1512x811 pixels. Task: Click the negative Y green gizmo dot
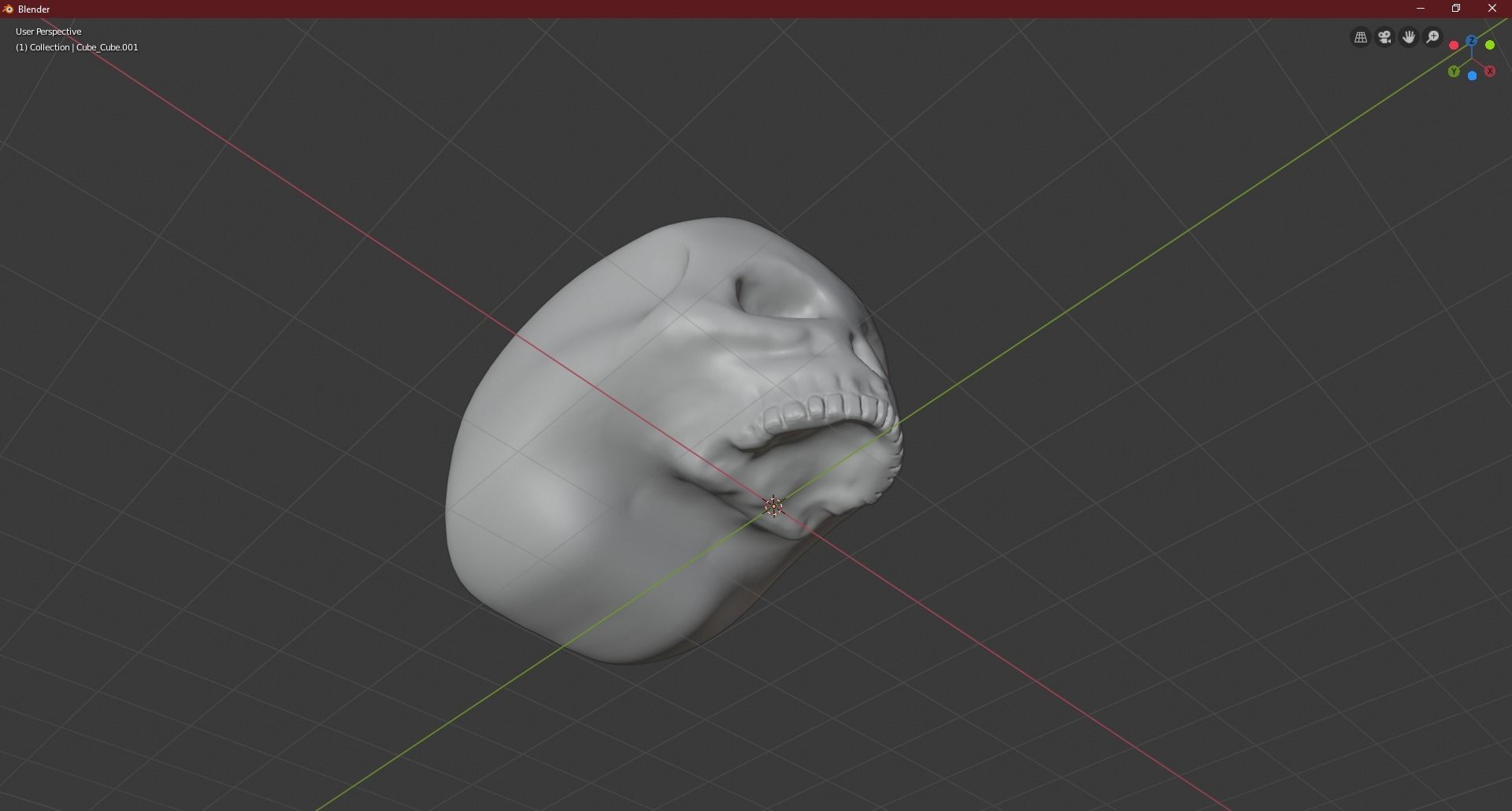1490,45
